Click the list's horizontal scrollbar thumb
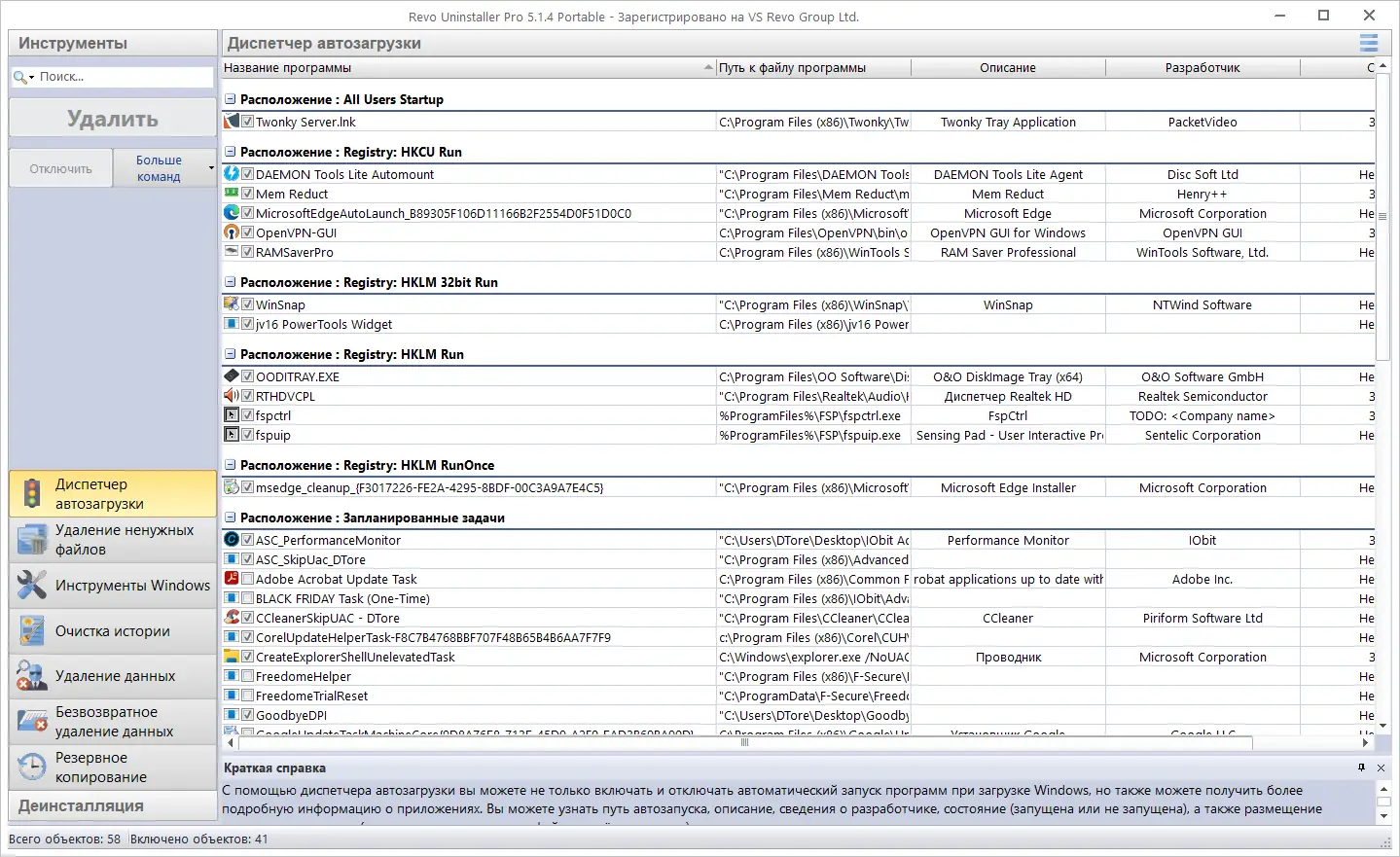Image resolution: width=1400 pixels, height=857 pixels. [745, 742]
